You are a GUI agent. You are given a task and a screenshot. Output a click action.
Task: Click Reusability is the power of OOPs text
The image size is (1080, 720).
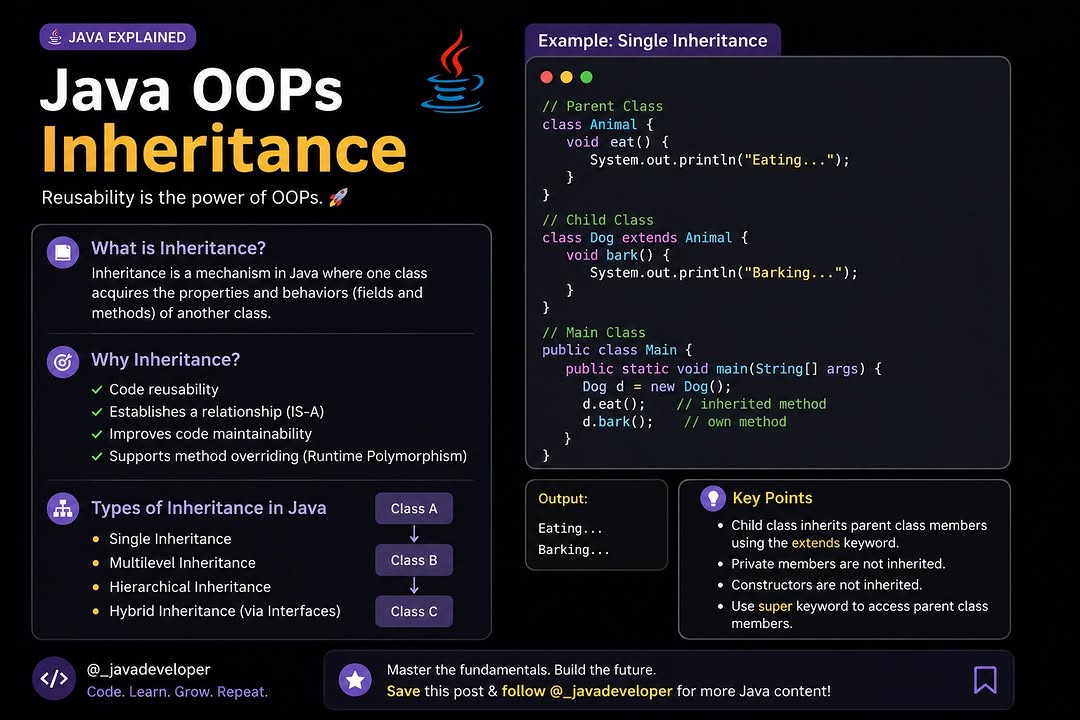coord(183,198)
